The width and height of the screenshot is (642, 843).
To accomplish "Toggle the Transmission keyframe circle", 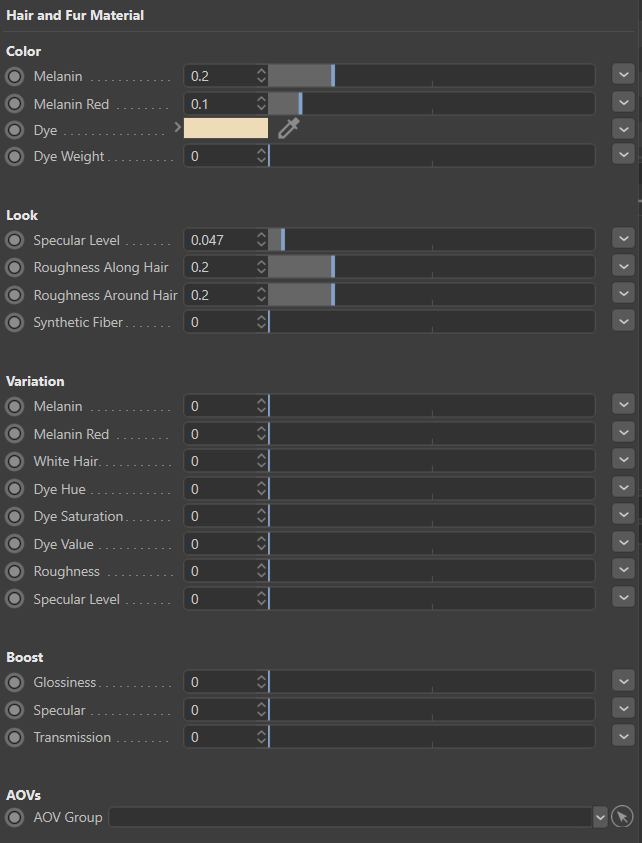I will pyautogui.click(x=15, y=737).
